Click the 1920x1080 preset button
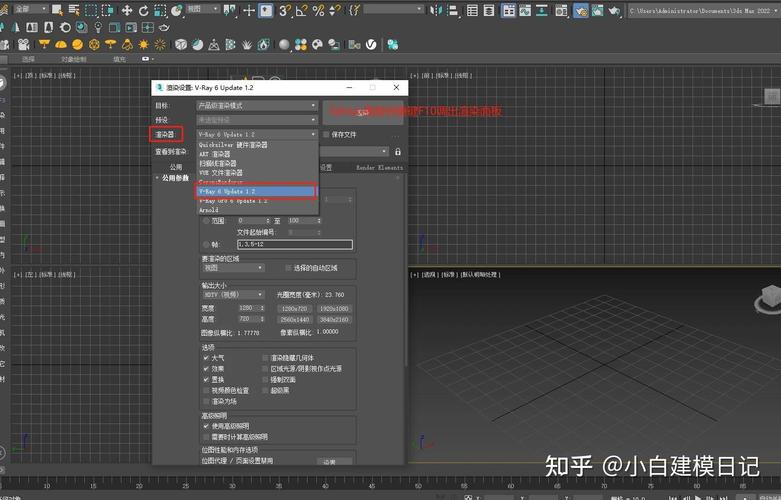 click(x=334, y=309)
